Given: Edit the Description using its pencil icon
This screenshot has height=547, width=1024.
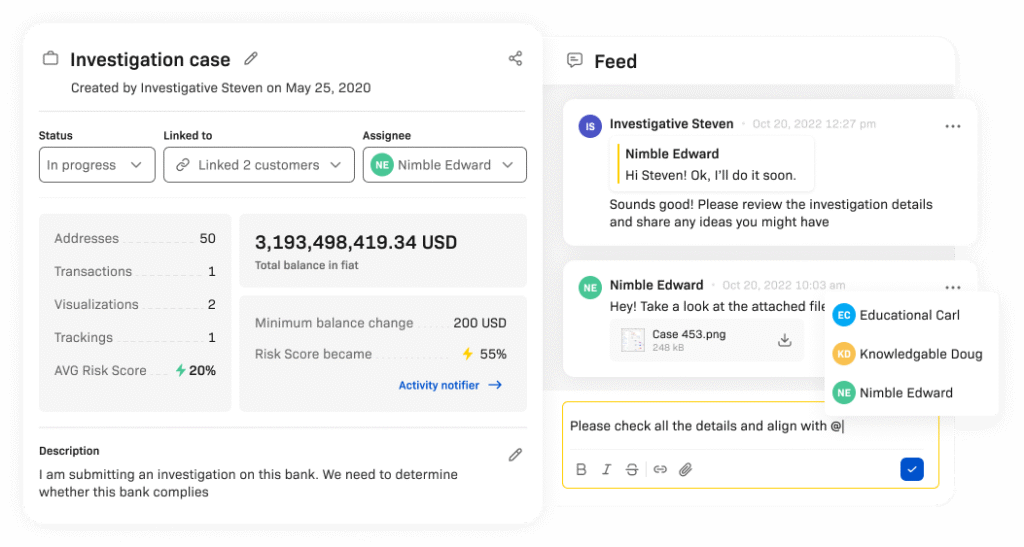Looking at the screenshot, I should coord(515,455).
